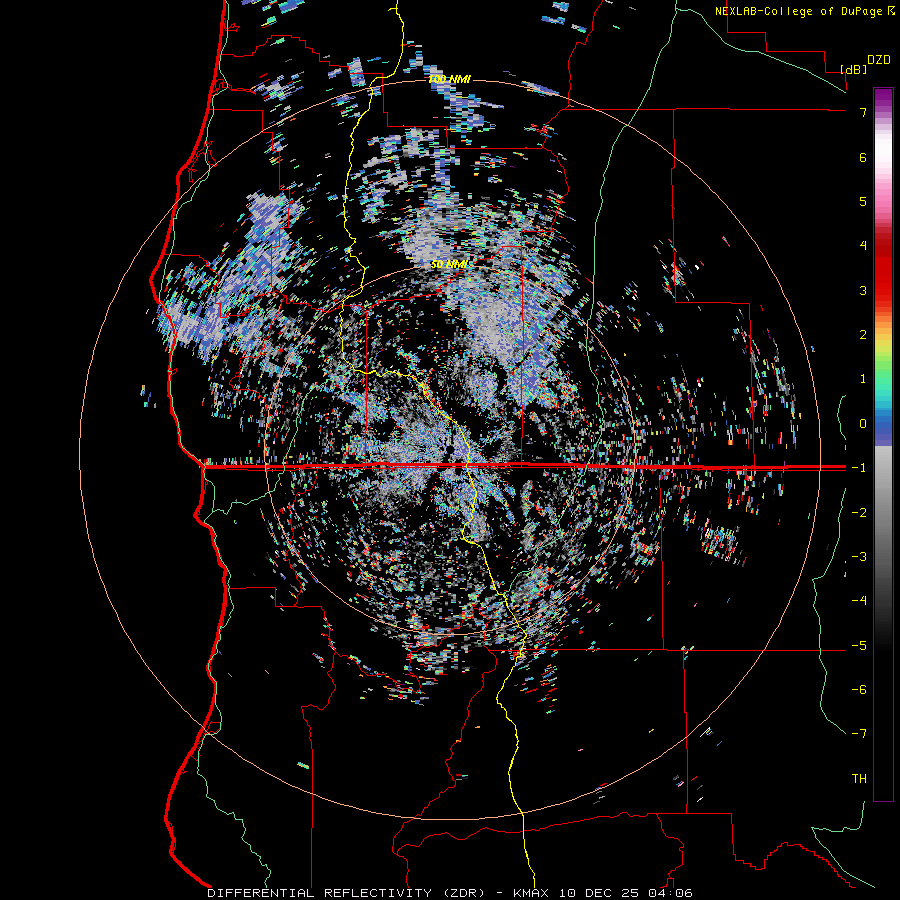Select the -1 dB scale label
This screenshot has width=900, height=900.
click(859, 468)
